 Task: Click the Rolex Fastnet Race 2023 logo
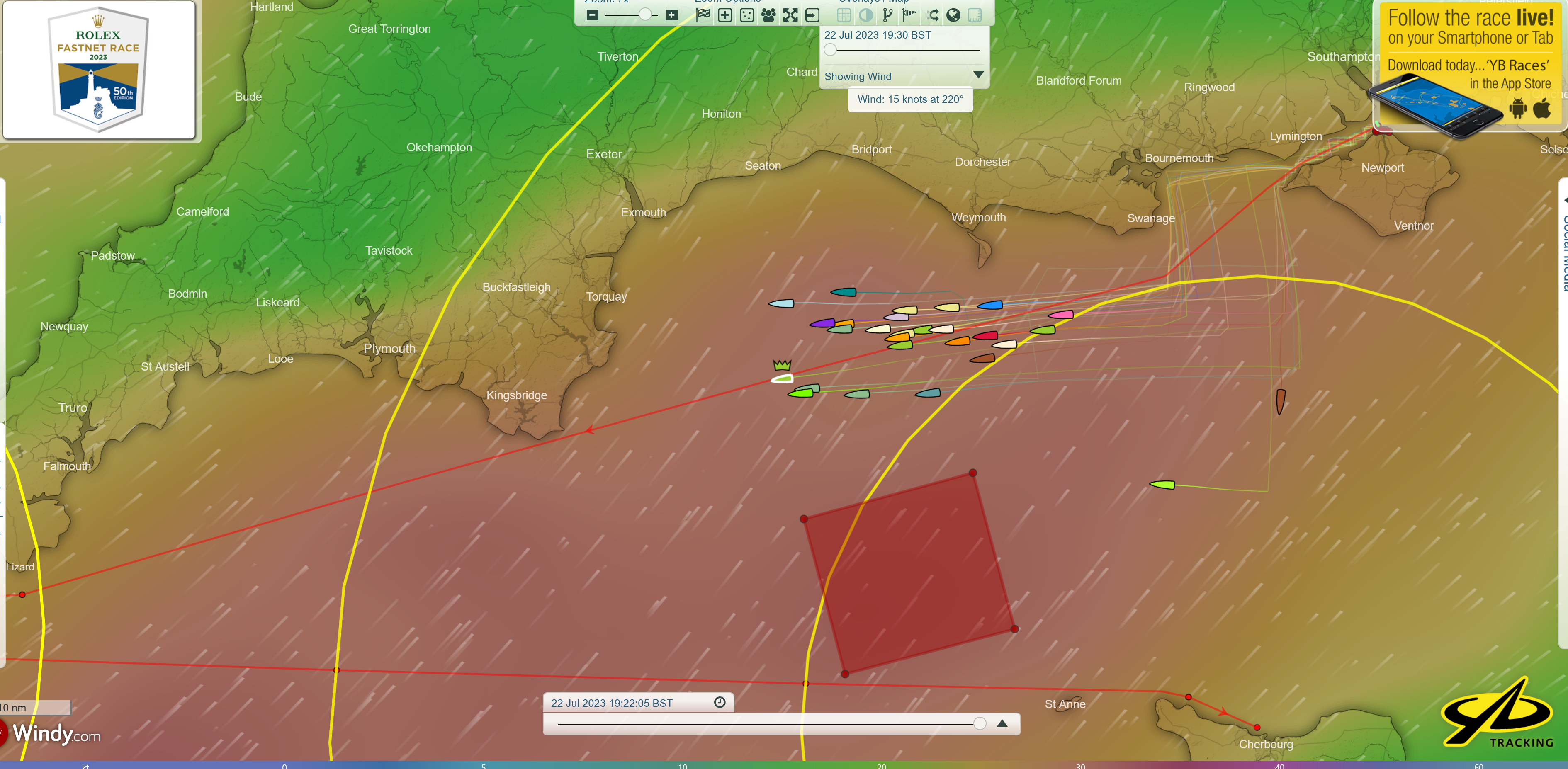click(x=99, y=70)
